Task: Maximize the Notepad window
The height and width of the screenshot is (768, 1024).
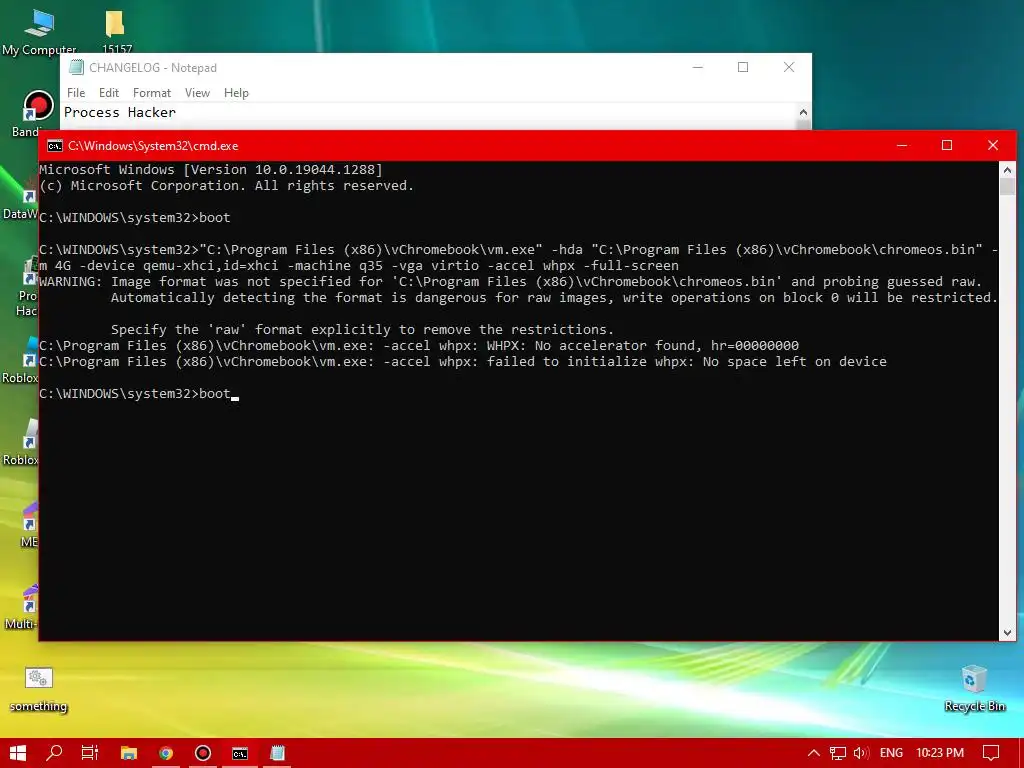Action: [743, 67]
